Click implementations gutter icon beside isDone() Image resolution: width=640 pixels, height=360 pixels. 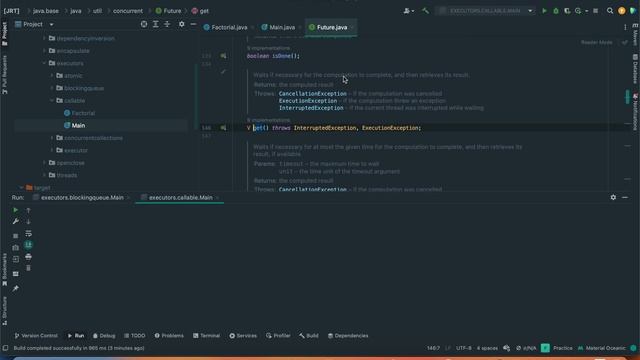click(x=223, y=56)
